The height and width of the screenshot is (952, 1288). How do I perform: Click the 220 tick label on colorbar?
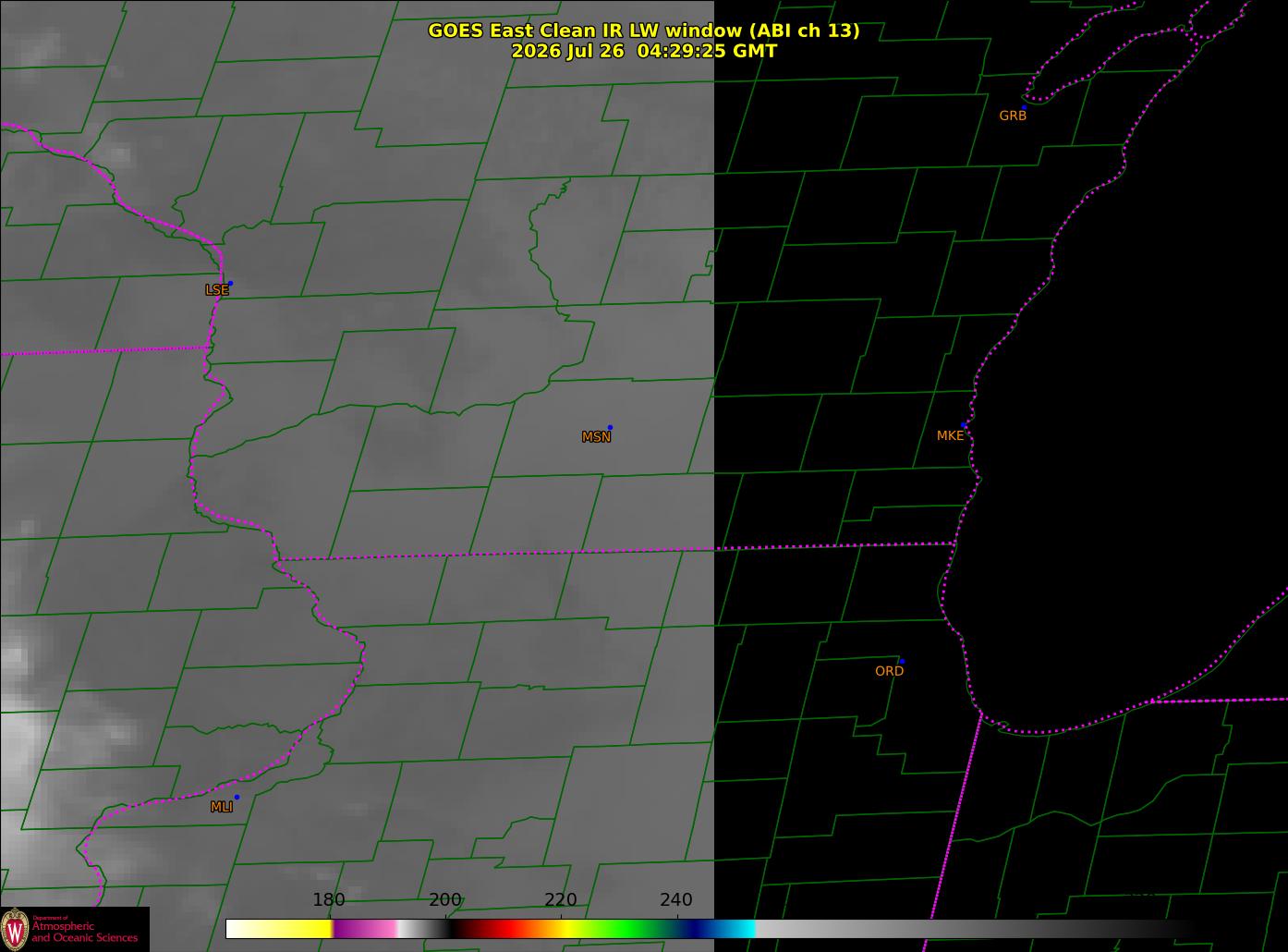[x=561, y=900]
